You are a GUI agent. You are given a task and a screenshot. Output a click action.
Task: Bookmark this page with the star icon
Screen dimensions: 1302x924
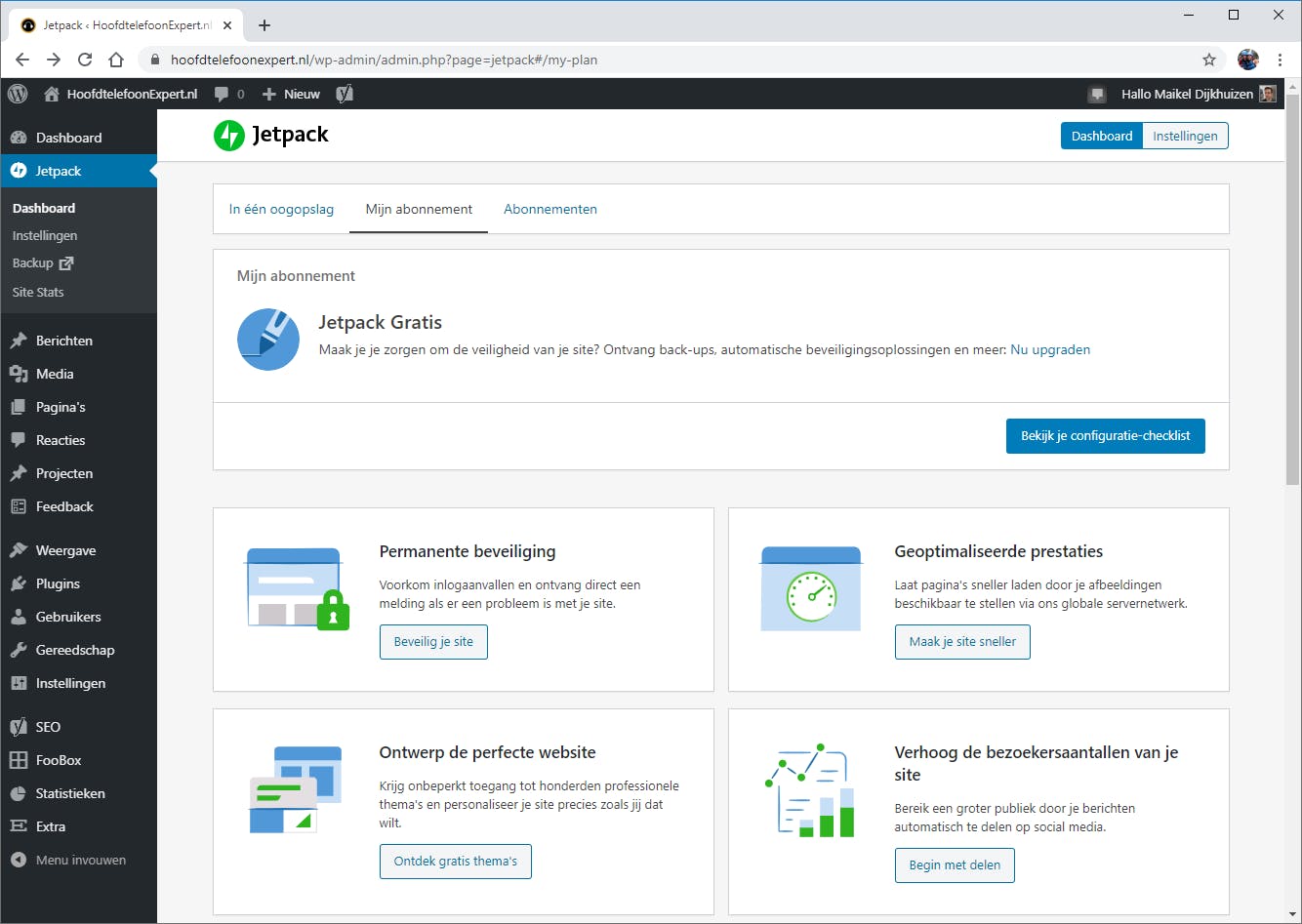[1209, 60]
